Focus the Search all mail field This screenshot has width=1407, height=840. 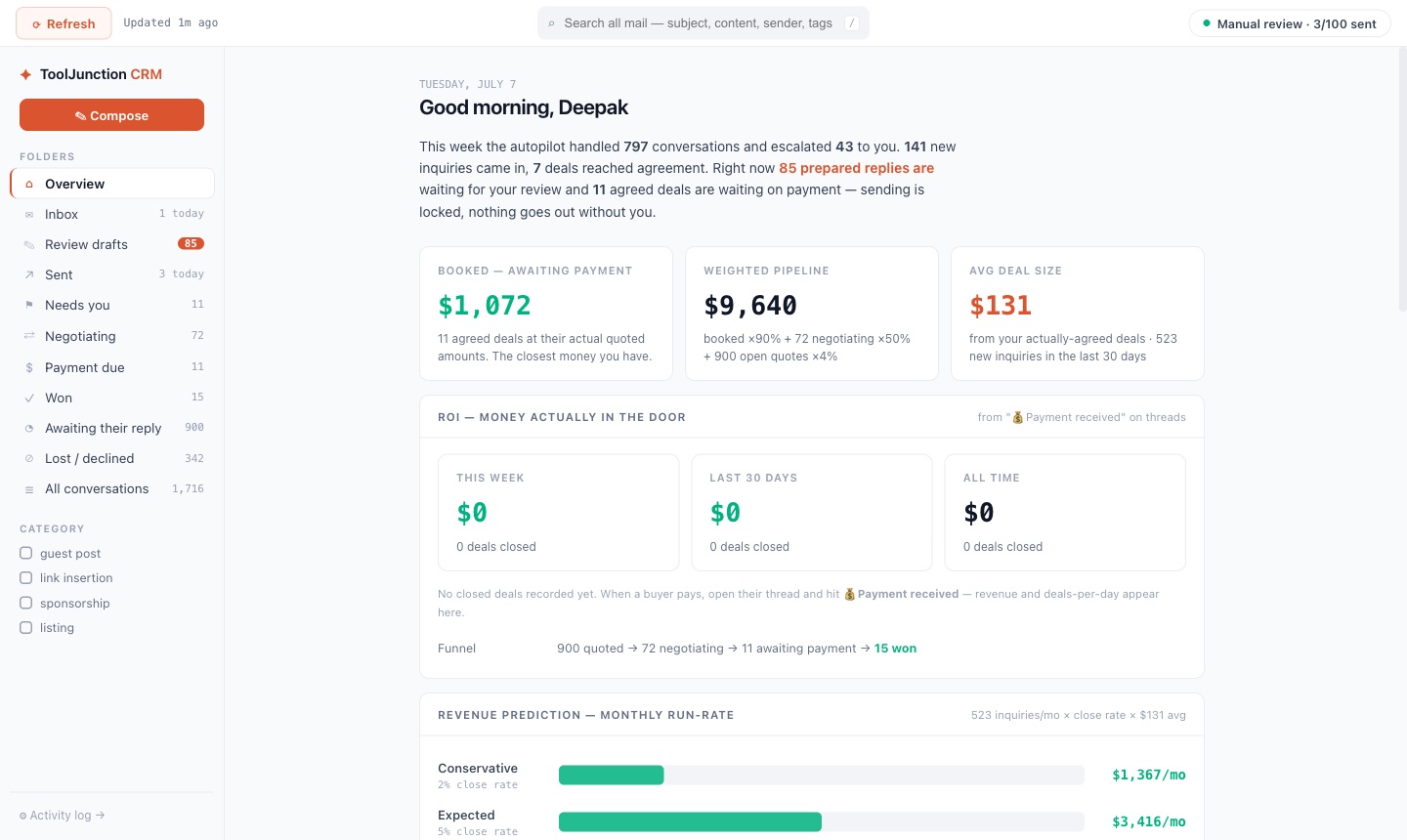tap(703, 23)
